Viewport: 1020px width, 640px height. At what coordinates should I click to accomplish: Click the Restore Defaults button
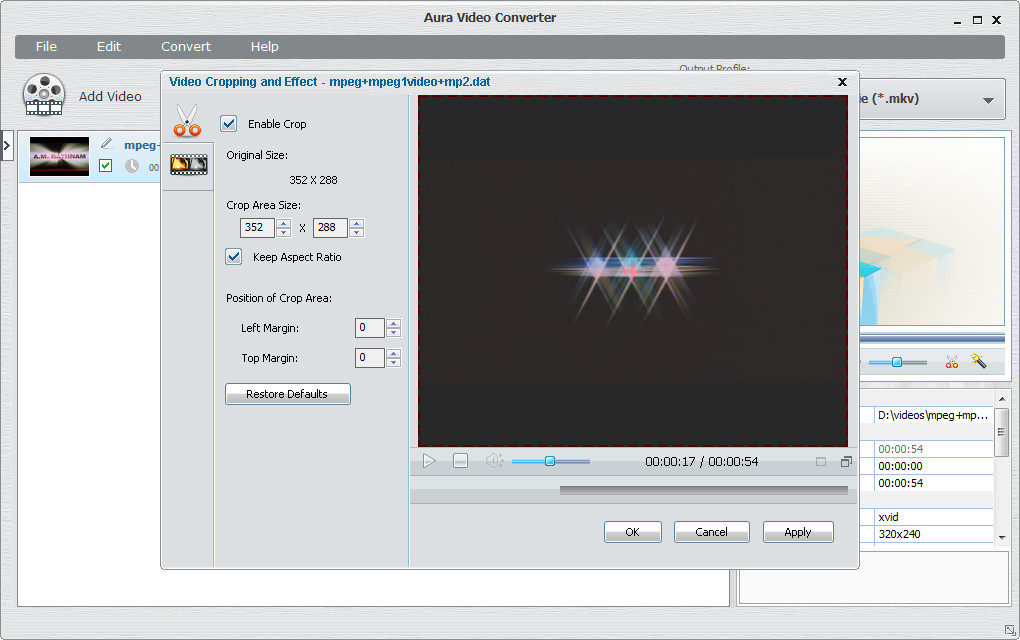click(x=287, y=394)
